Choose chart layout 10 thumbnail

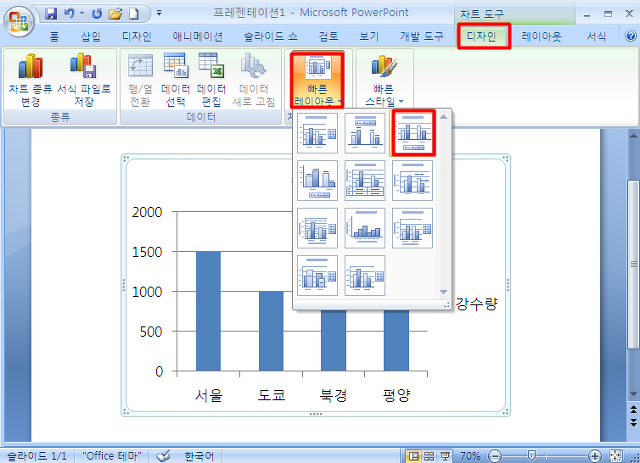(x=318, y=275)
